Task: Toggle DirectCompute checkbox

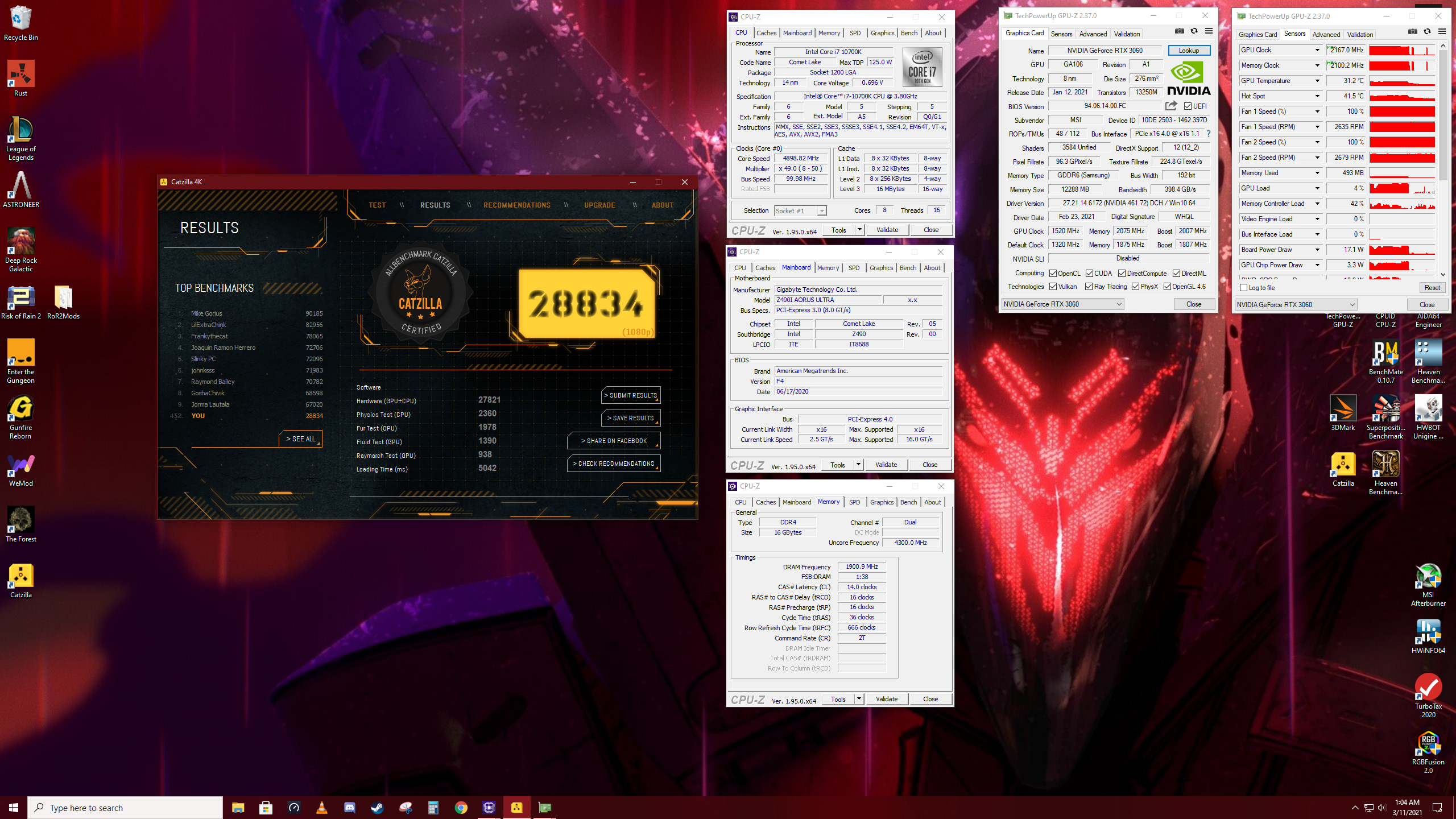Action: click(1122, 274)
